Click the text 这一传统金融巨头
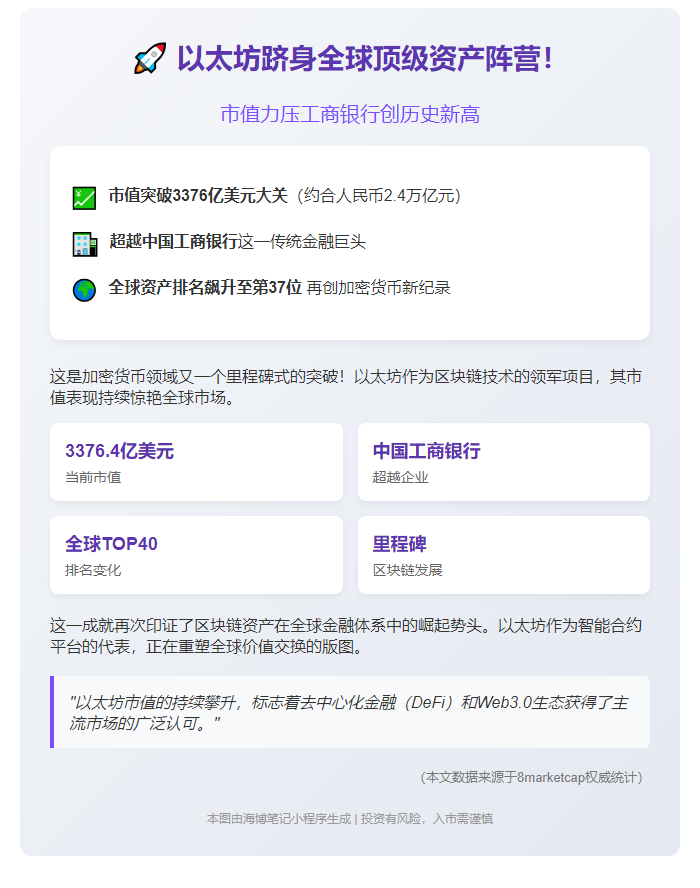 302,242
